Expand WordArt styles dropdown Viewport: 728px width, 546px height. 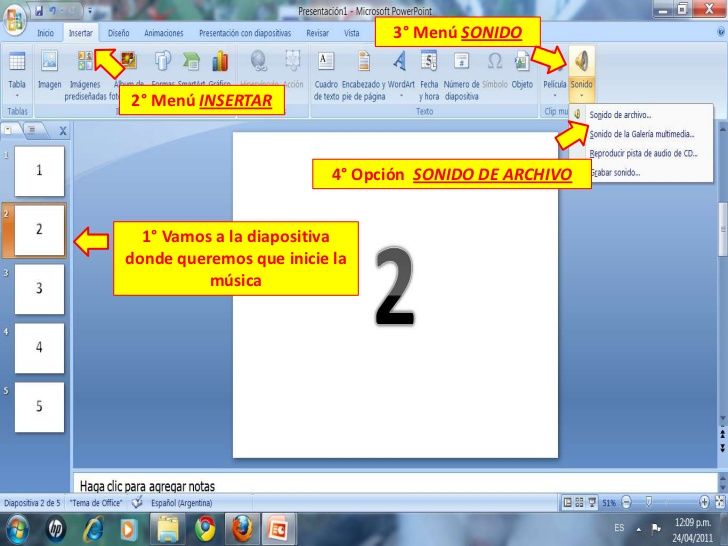pyautogui.click(x=401, y=97)
